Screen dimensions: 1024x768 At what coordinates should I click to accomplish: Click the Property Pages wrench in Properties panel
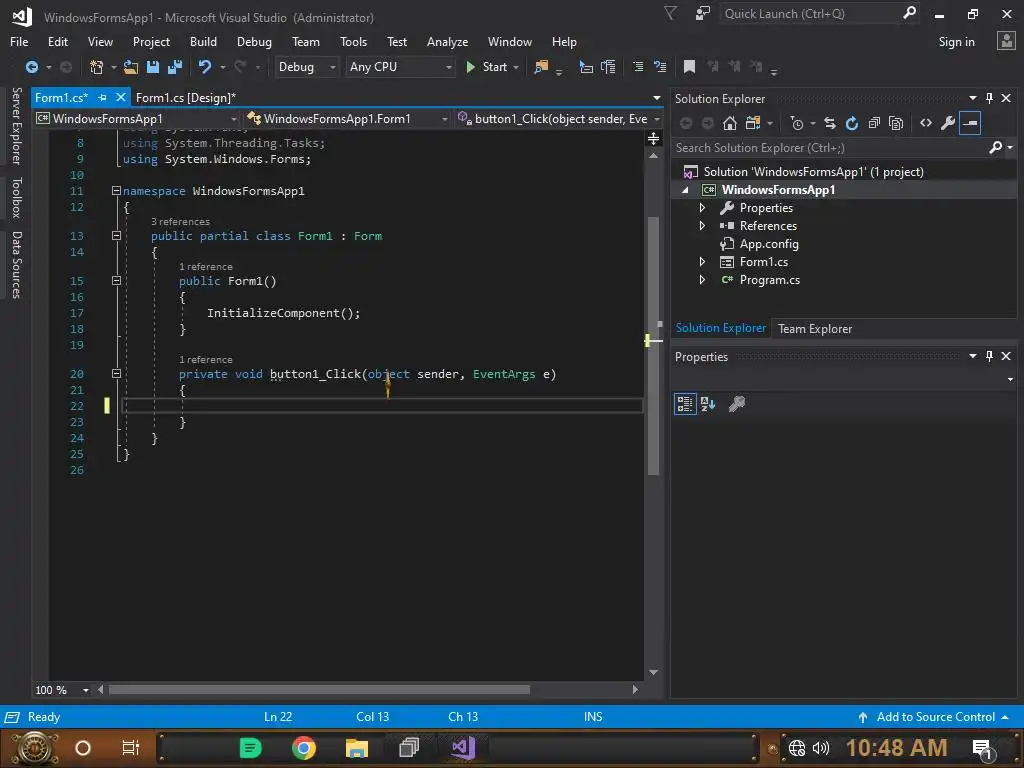[737, 404]
